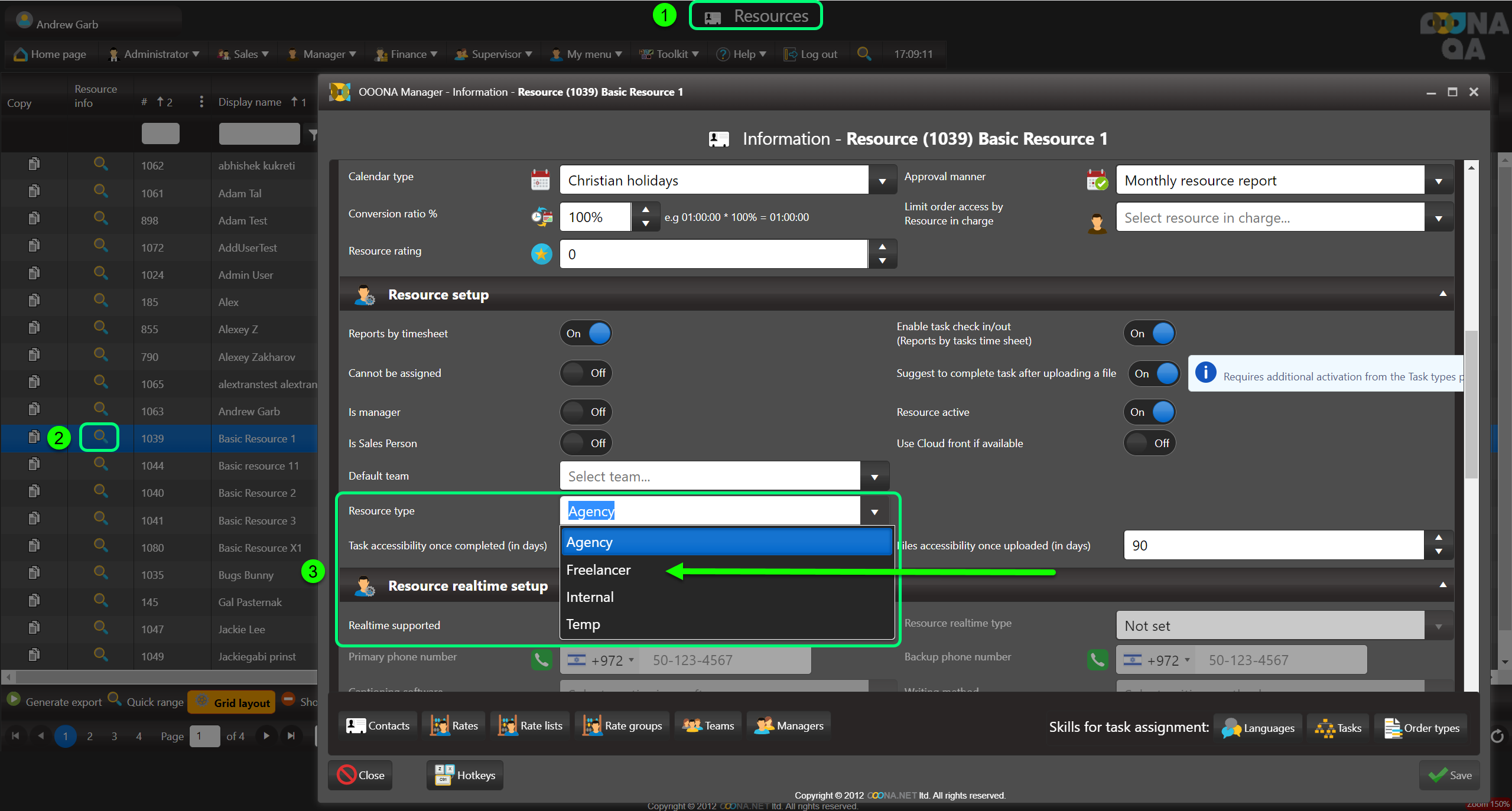Click the Hotkeys button

click(465, 775)
